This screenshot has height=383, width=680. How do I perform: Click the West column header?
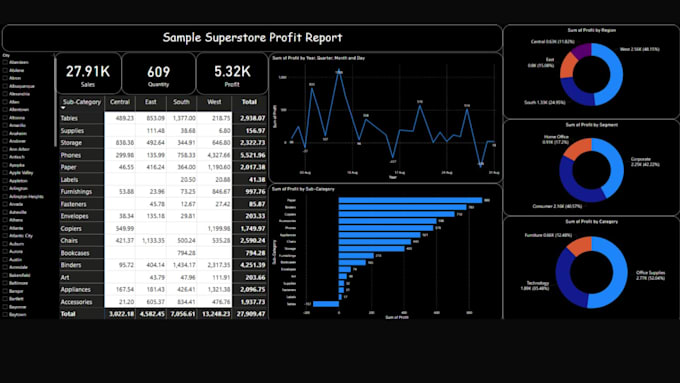point(214,102)
